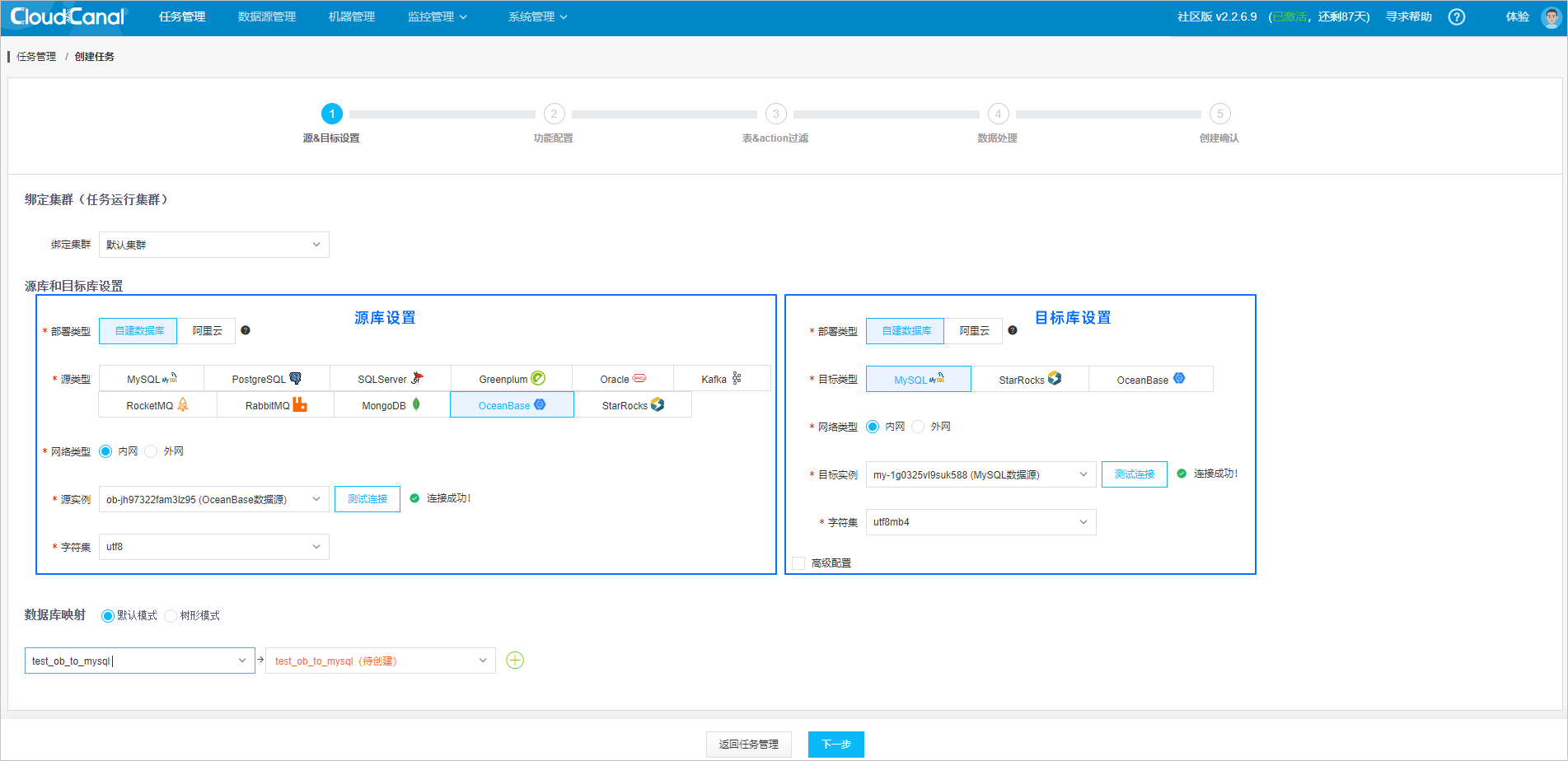
Task: Select MongoDB as the source type
Action: tap(390, 404)
